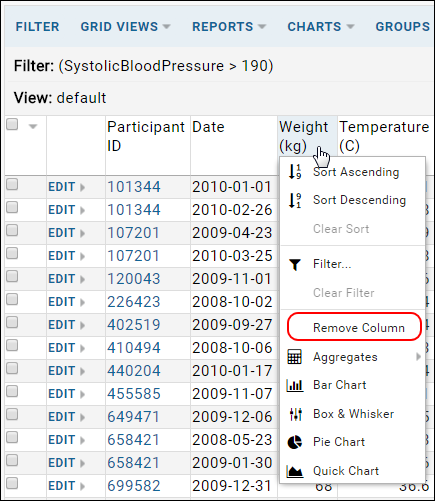Open the CHARTS dropdown menu
This screenshot has width=435, height=501.
pos(321,27)
